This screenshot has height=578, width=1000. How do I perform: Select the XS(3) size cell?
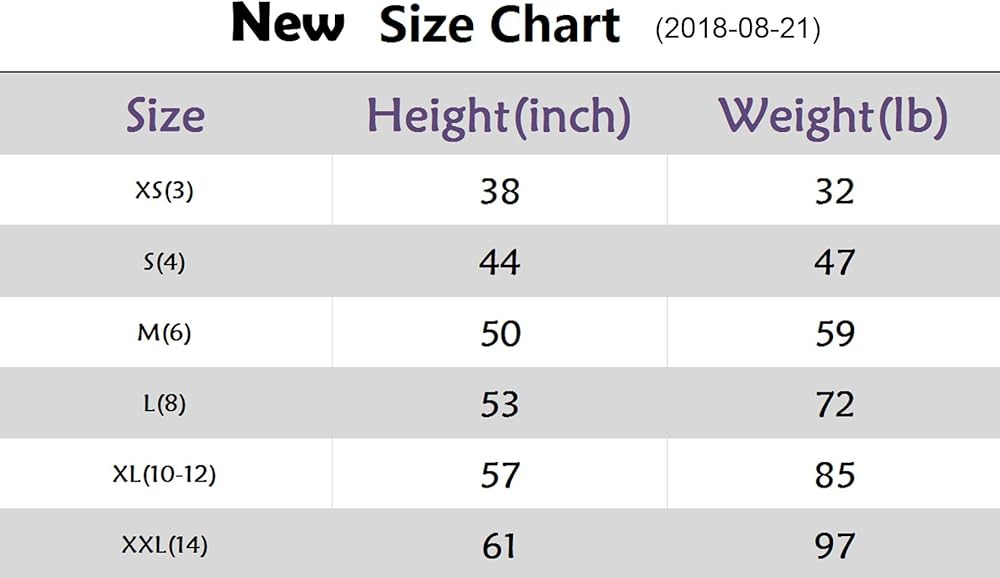tap(164, 190)
